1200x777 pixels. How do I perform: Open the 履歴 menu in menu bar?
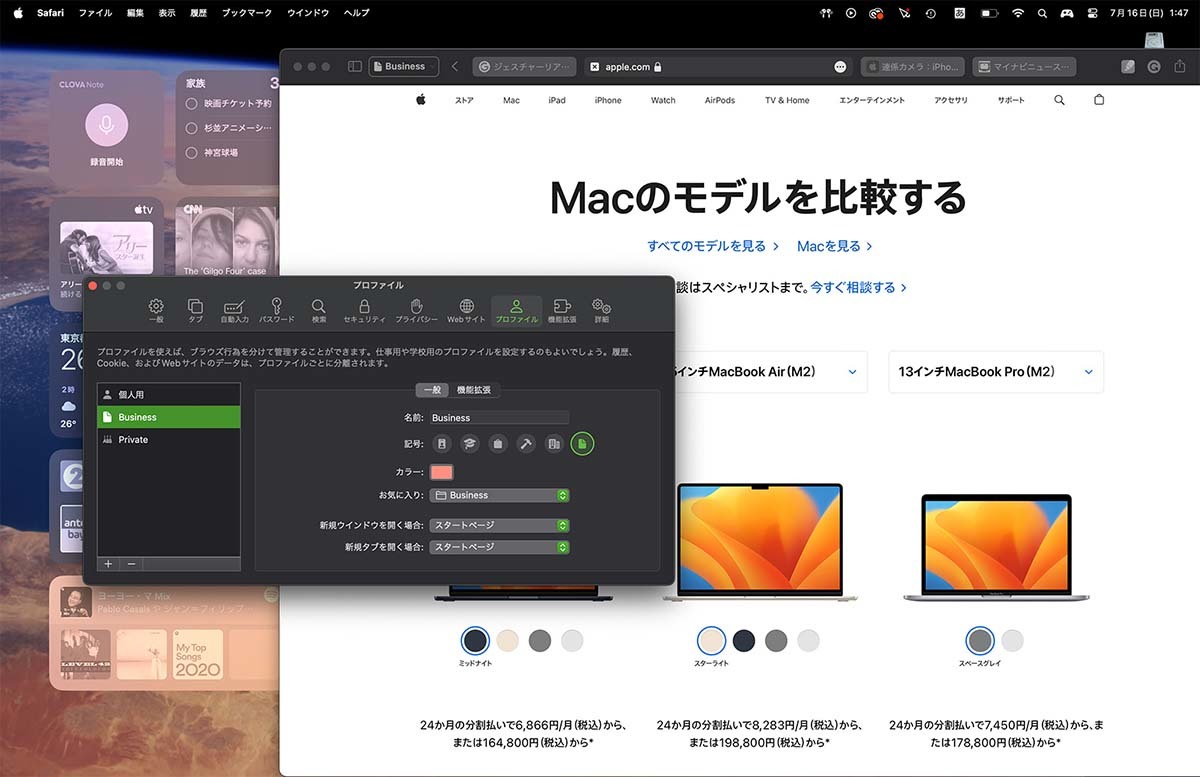click(198, 13)
